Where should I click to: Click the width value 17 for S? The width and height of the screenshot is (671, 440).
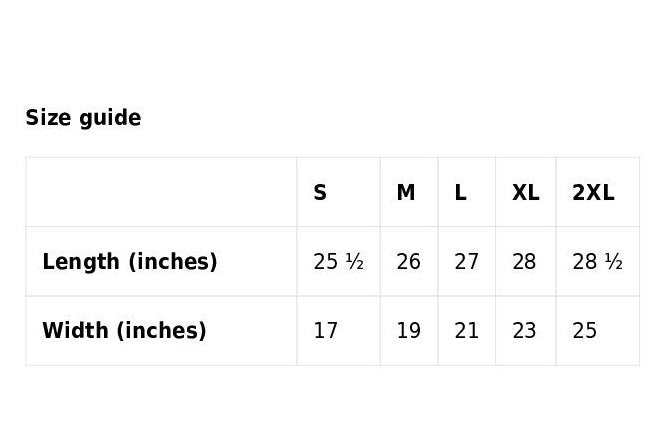point(326,330)
